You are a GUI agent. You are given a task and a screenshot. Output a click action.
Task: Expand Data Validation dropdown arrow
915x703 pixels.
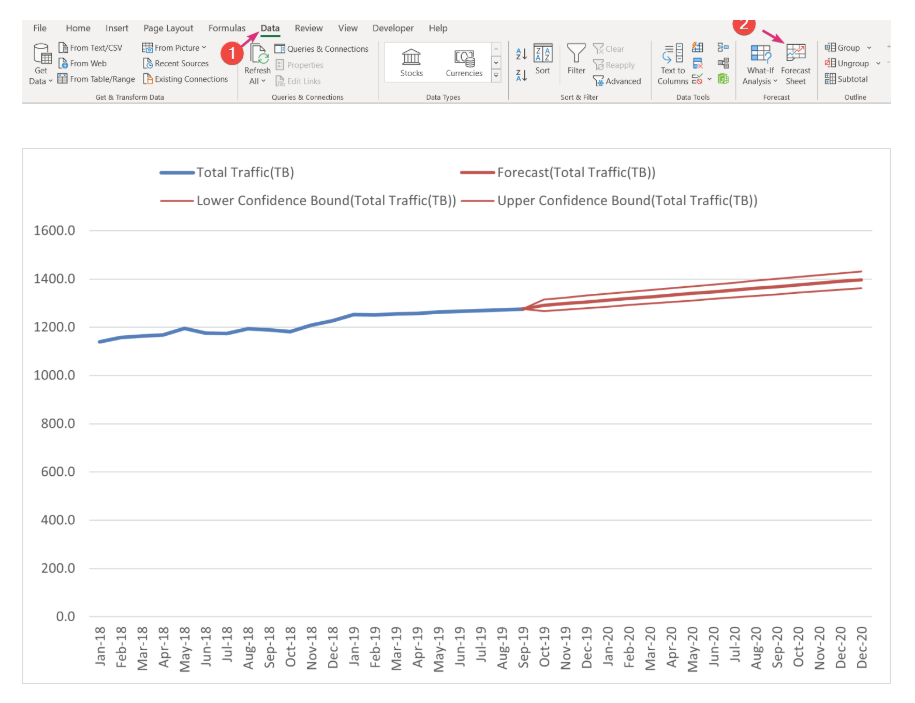click(709, 79)
